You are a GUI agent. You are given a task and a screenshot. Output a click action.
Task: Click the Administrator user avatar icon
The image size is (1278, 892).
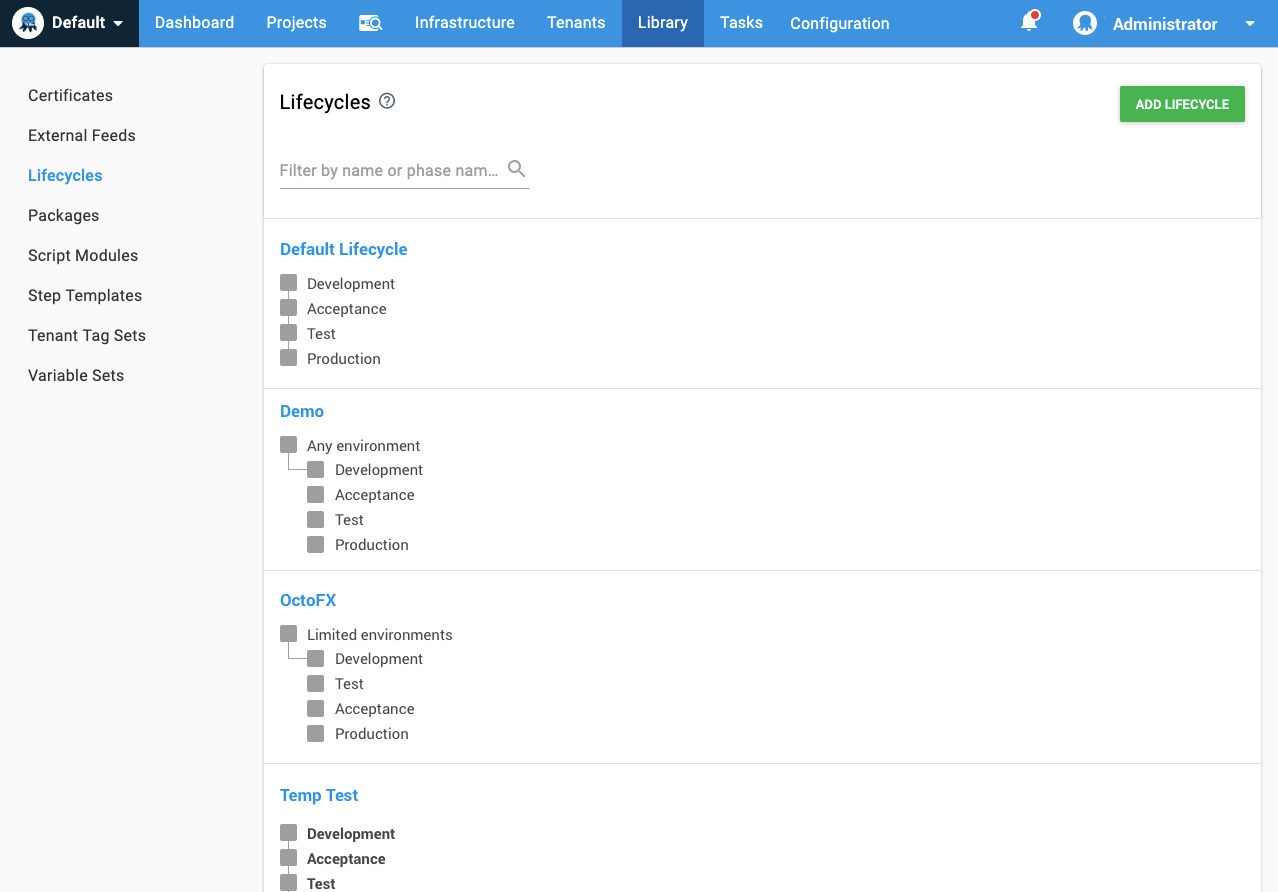pos(1085,23)
